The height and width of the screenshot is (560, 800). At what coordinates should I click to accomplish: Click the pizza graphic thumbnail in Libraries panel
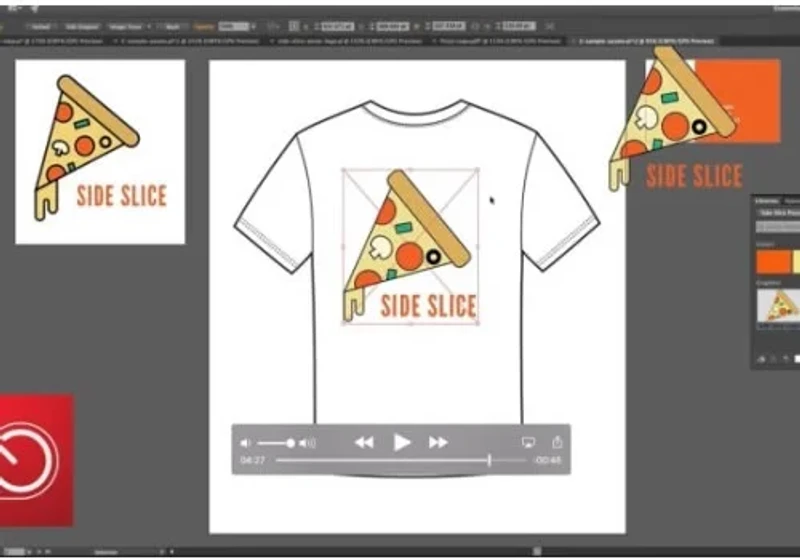click(x=778, y=306)
